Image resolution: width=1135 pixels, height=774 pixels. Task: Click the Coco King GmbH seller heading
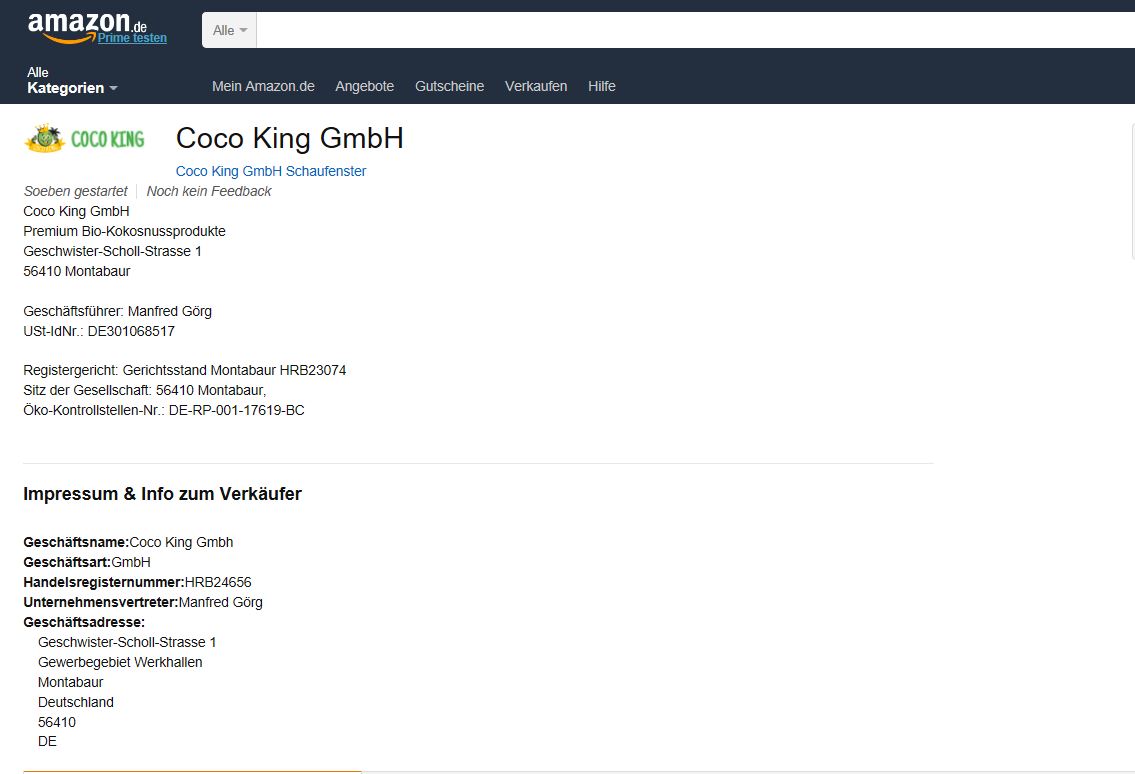tap(290, 138)
